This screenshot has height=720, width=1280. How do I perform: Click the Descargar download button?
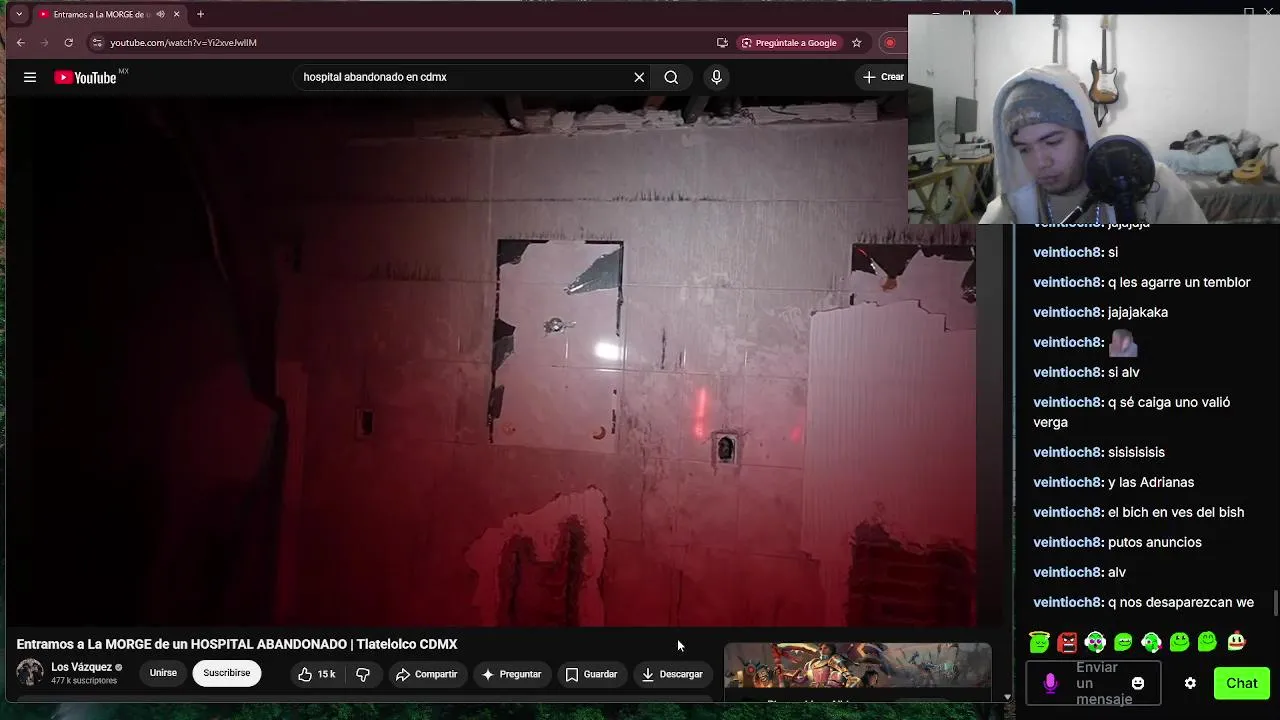[672, 674]
